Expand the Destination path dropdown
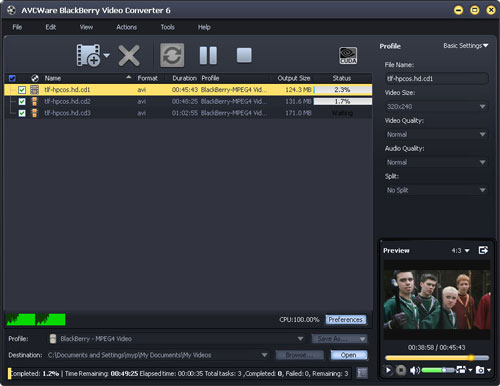 [264, 355]
